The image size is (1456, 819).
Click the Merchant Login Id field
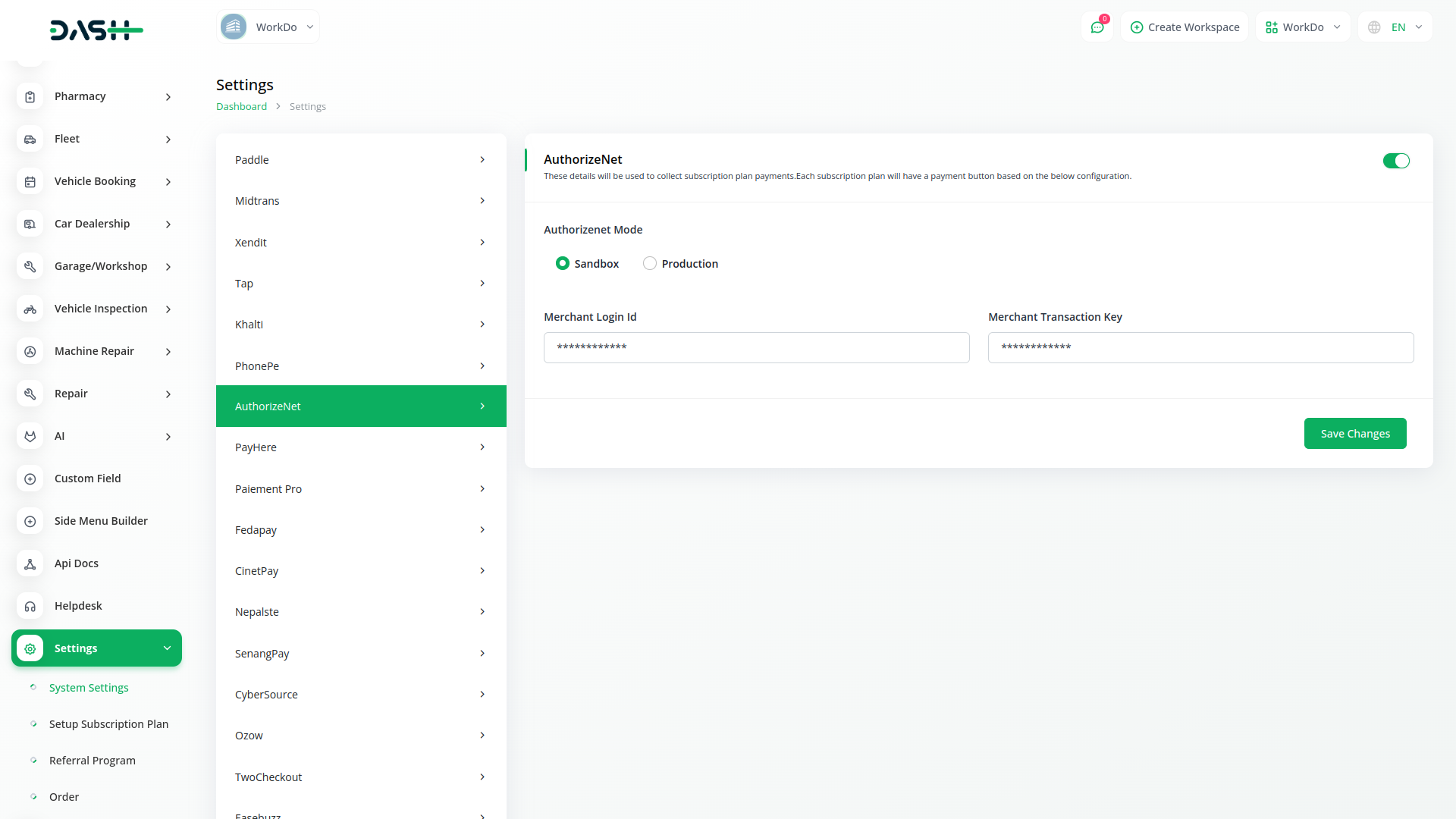[756, 347]
